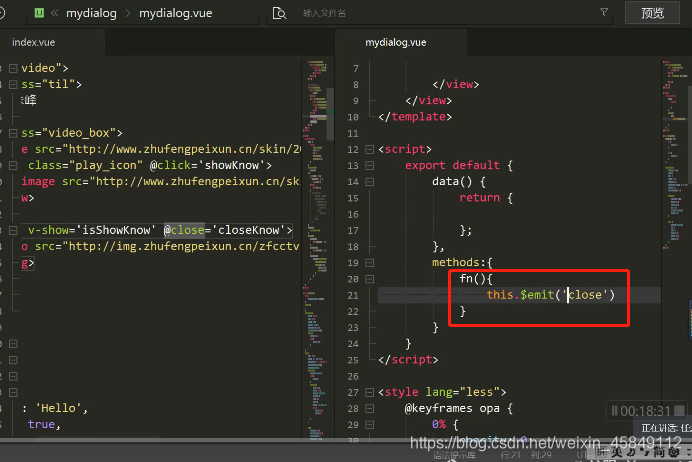
Task: Collapse the ss="til" tag in index.vue
Action: (x=13, y=84)
